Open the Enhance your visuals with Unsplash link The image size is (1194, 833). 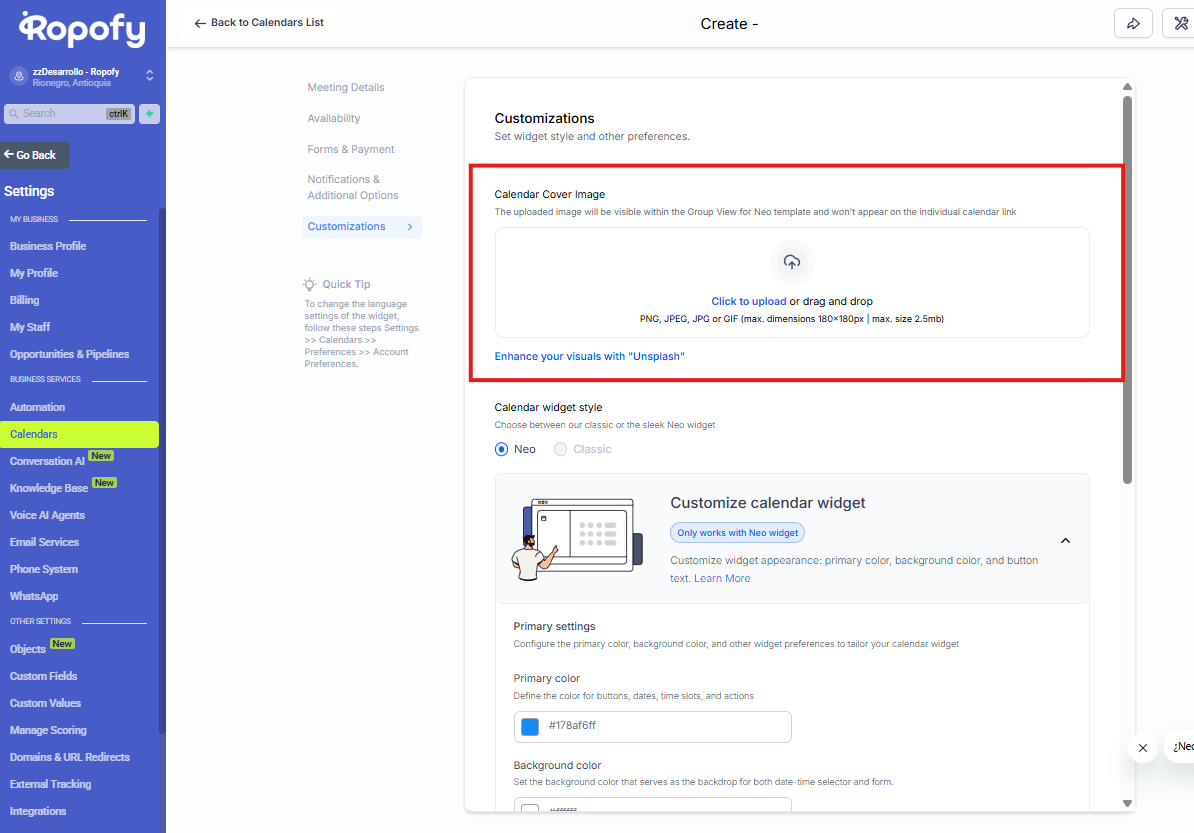click(589, 356)
